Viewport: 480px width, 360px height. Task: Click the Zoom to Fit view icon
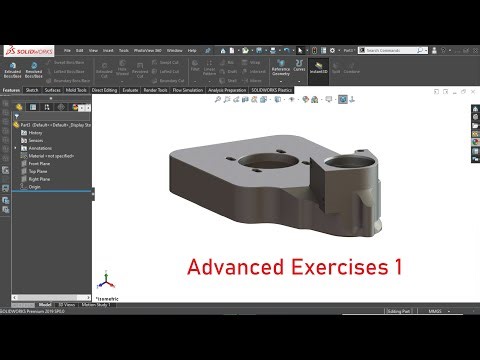point(218,99)
